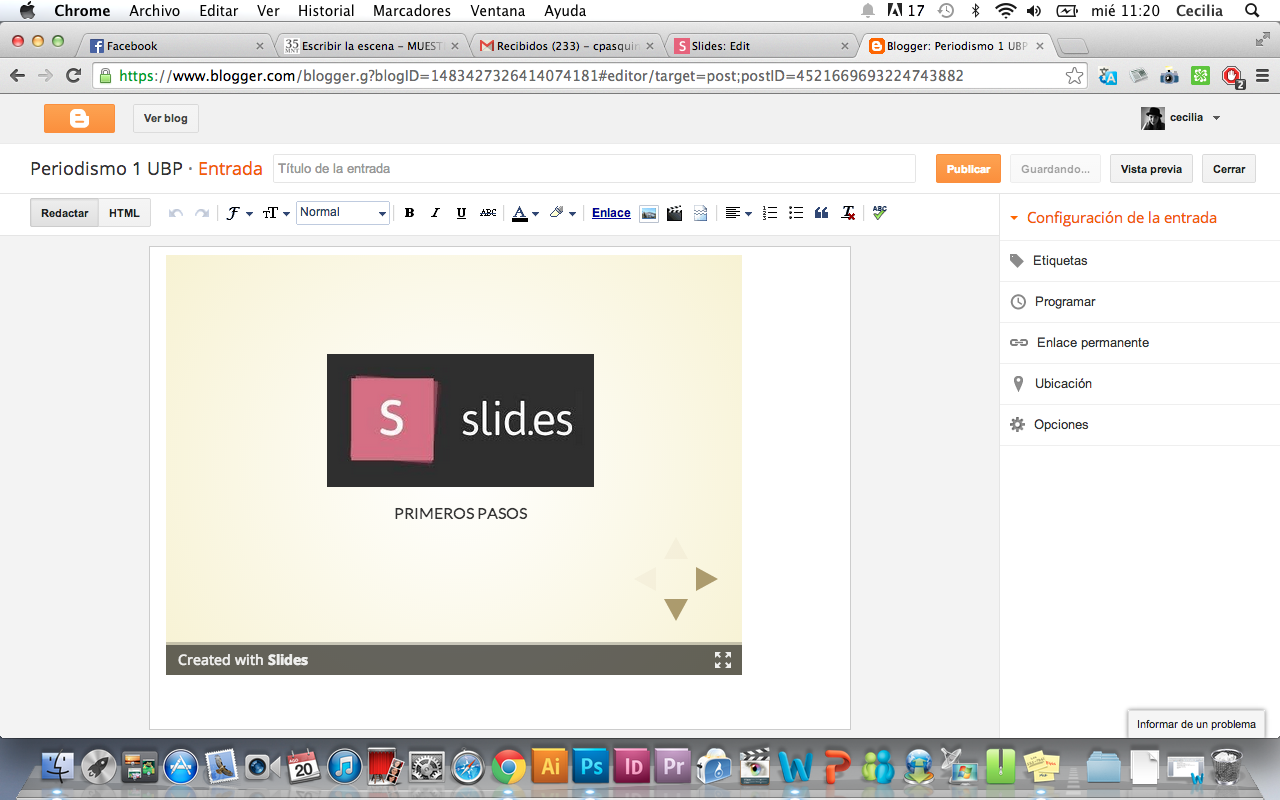Open the Chrome hamburger menu
Viewport: 1280px width, 800px height.
(x=1262, y=76)
